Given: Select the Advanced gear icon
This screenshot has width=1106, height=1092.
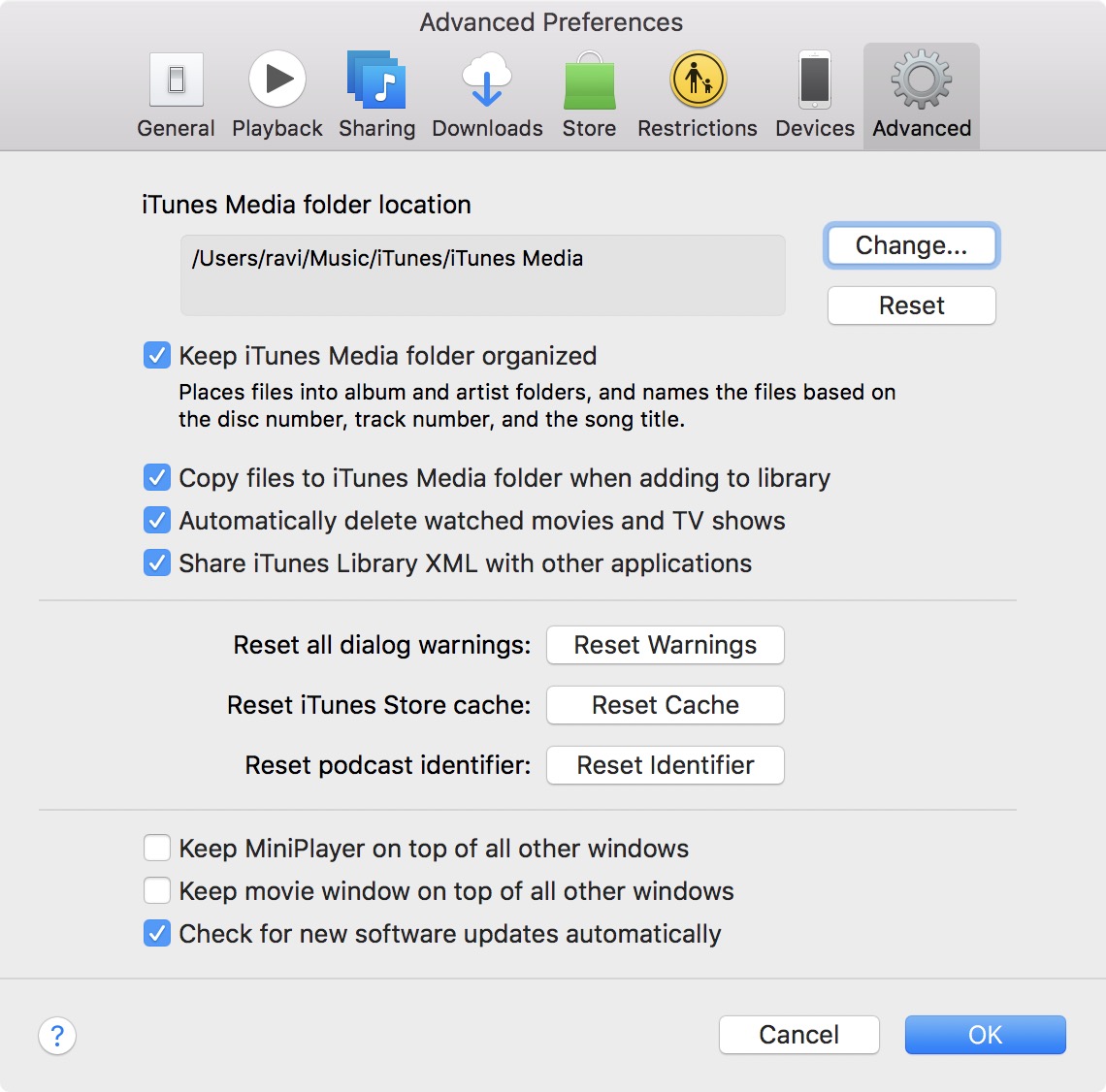Looking at the screenshot, I should pos(922,80).
